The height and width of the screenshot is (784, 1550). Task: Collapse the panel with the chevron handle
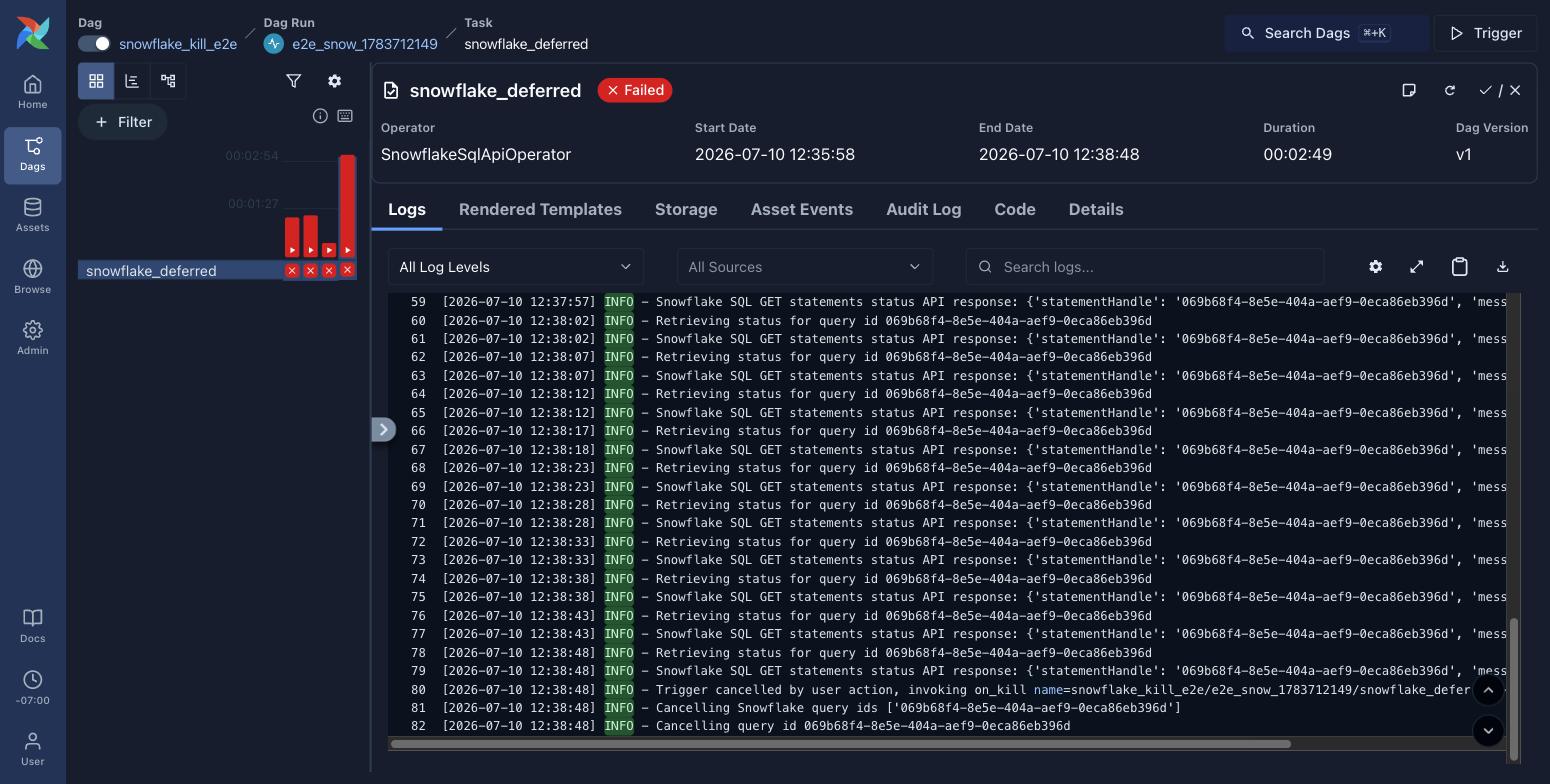384,429
